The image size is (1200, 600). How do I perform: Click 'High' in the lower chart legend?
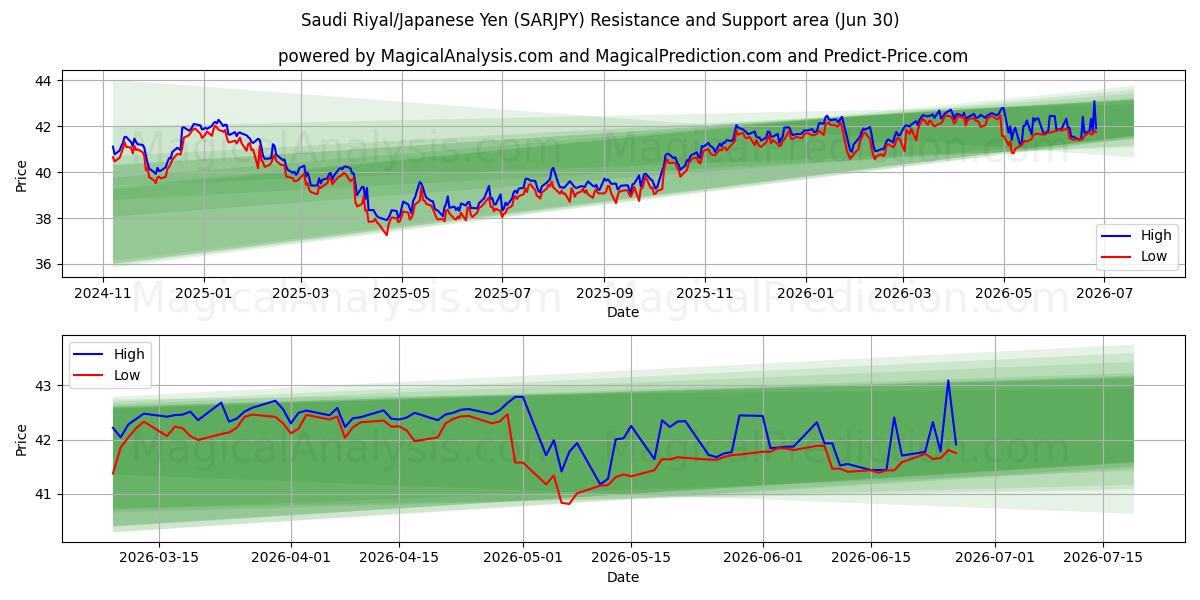(x=129, y=354)
